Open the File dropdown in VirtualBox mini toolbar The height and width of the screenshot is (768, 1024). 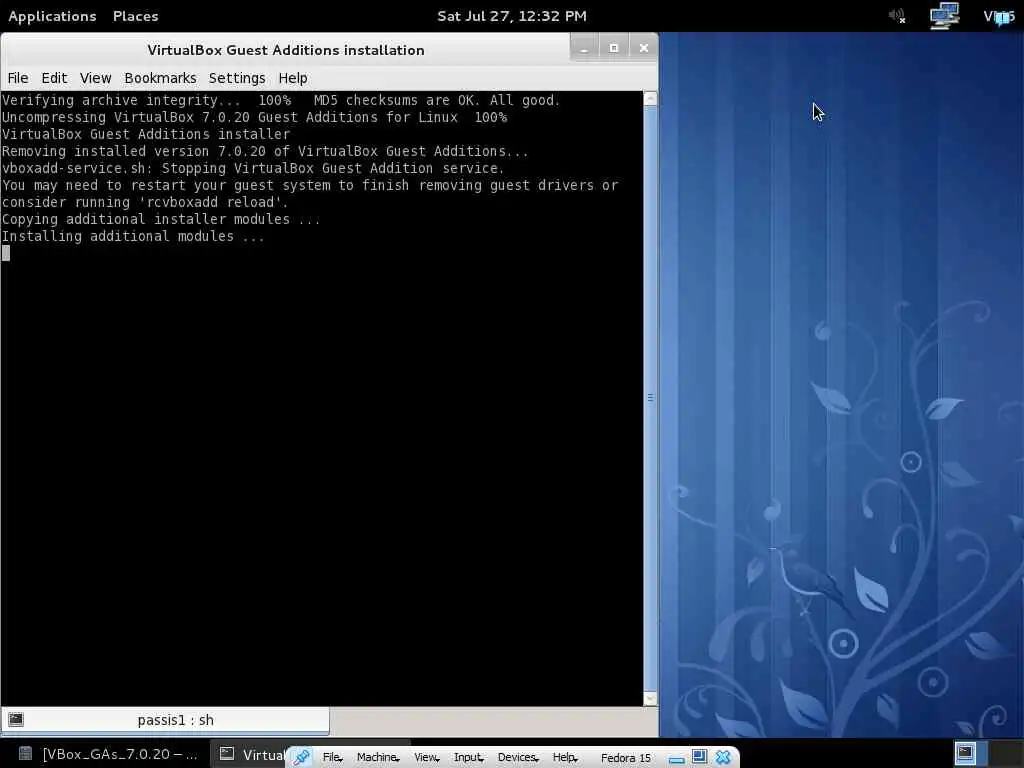coord(332,757)
